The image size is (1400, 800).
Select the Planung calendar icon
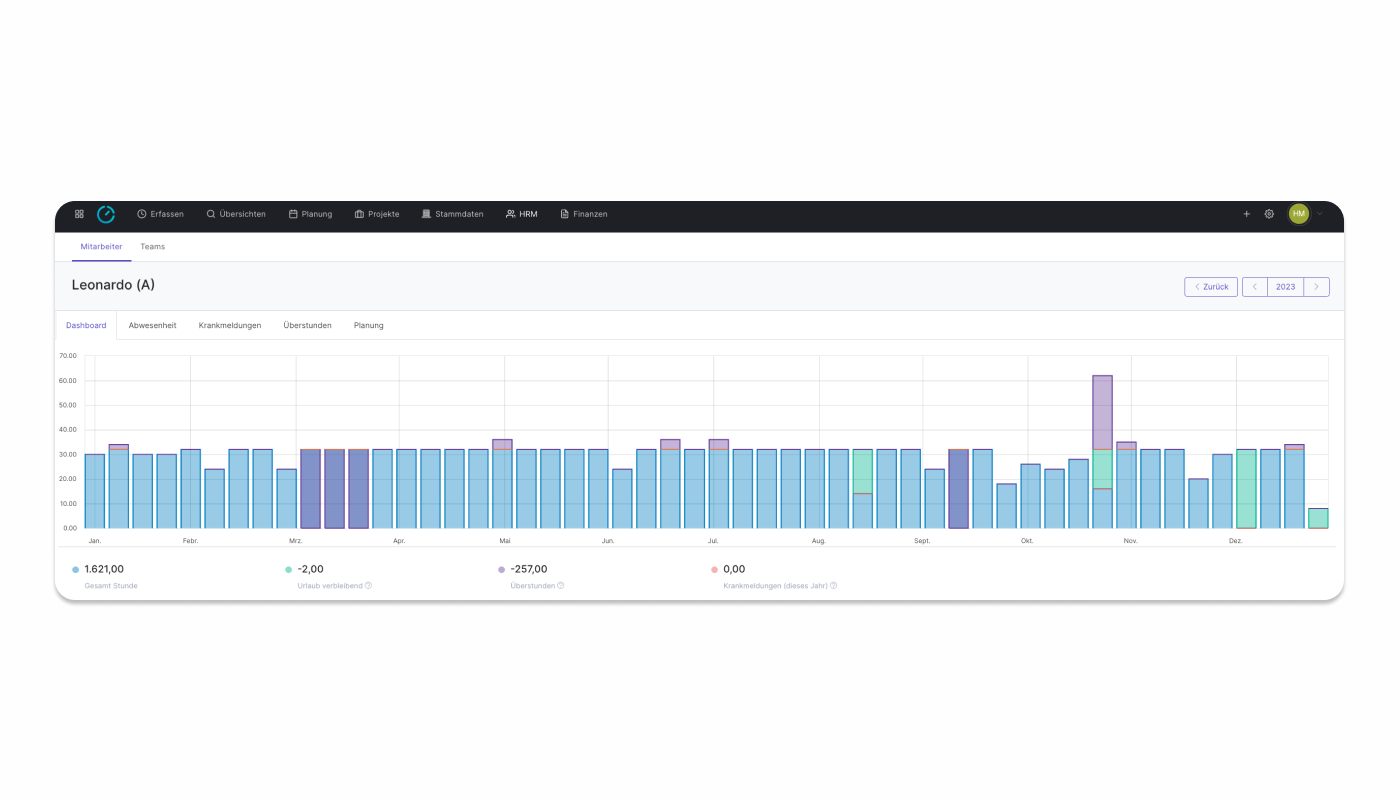(291, 213)
